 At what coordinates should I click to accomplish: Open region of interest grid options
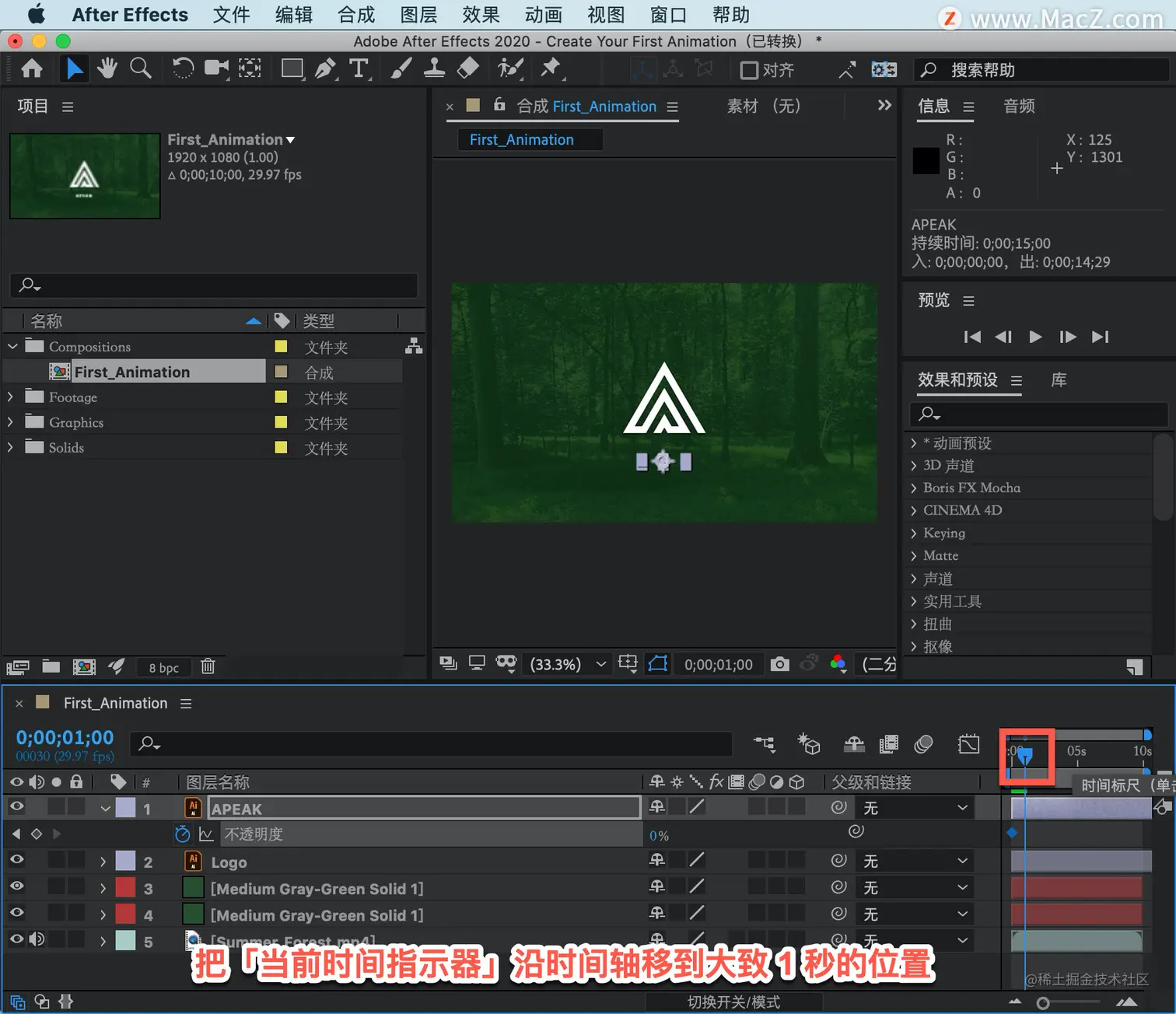628,663
